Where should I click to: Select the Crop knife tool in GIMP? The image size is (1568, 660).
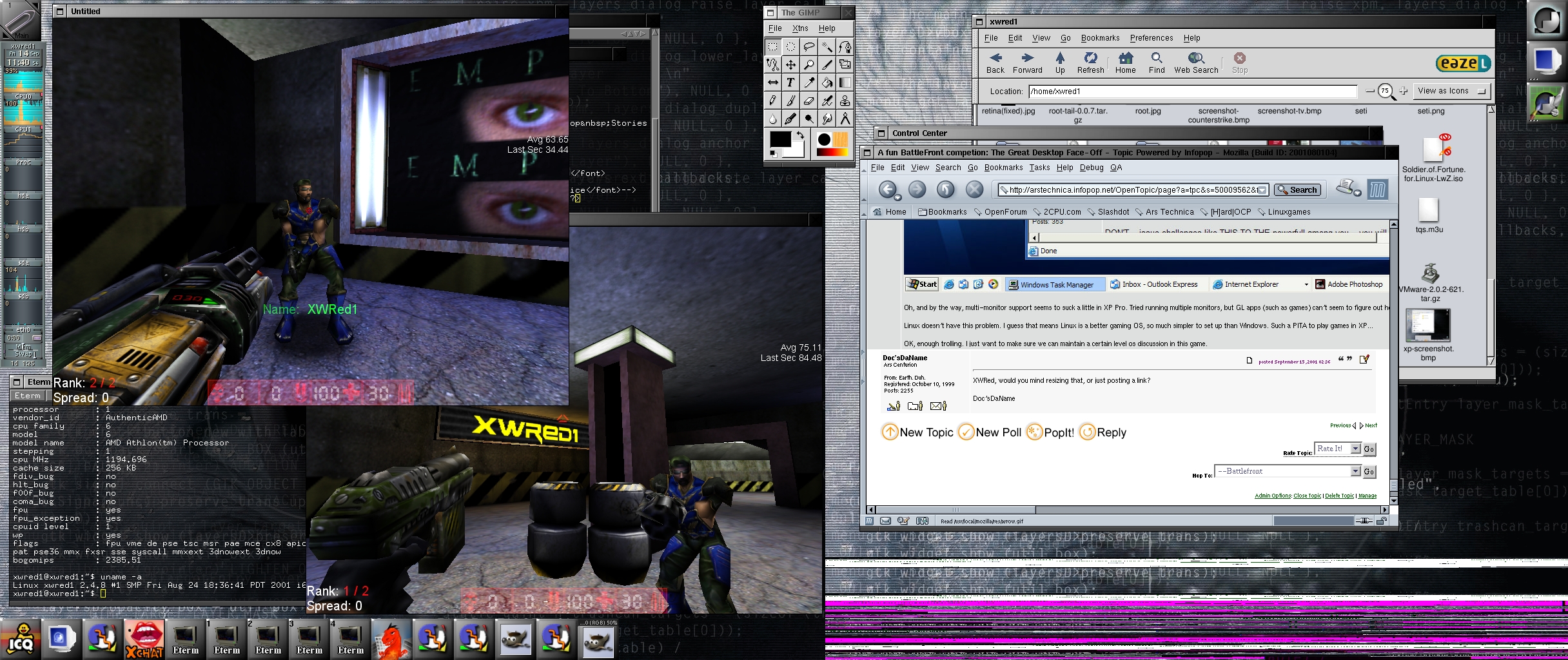click(827, 64)
